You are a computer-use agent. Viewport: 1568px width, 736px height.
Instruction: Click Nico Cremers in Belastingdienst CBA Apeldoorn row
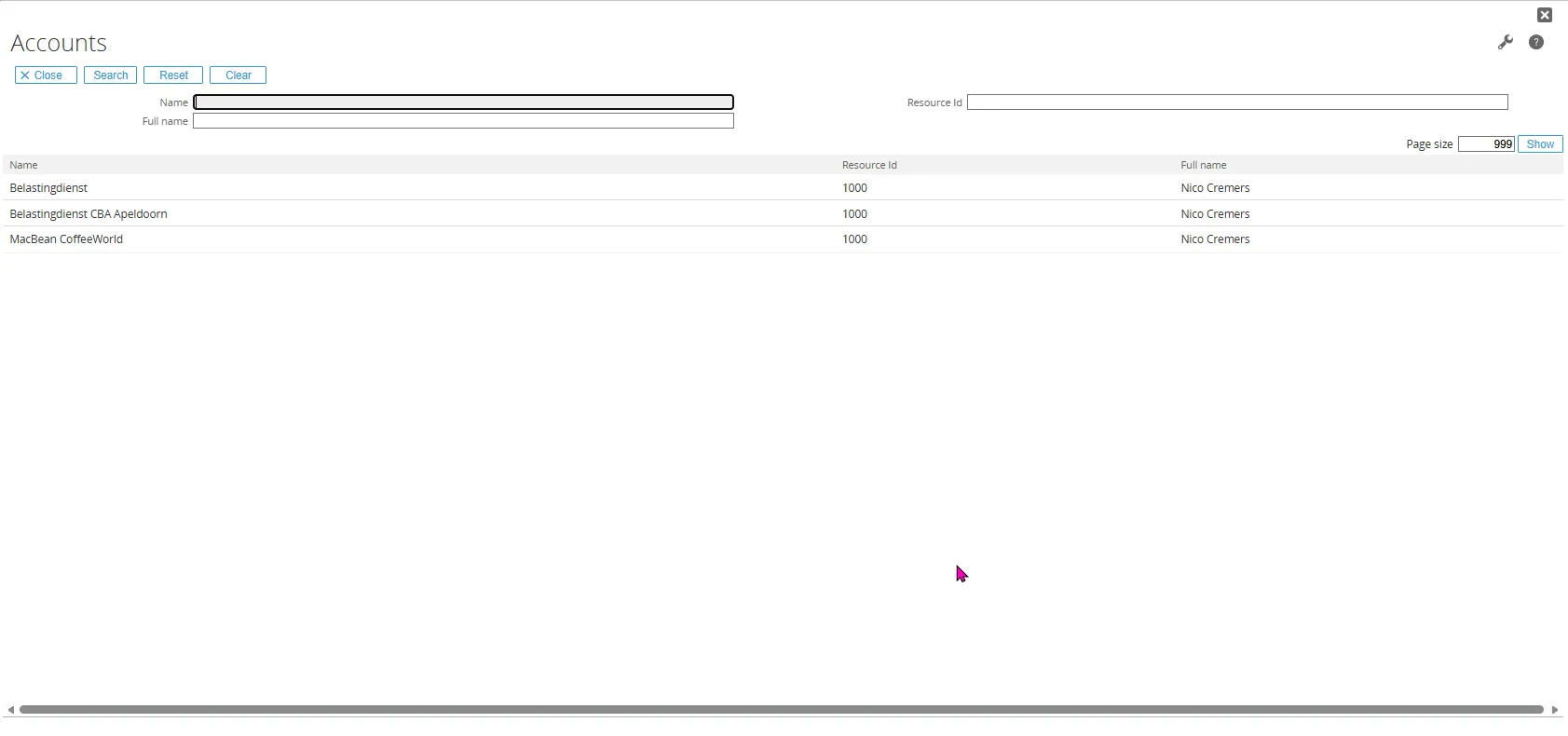[1215, 214]
